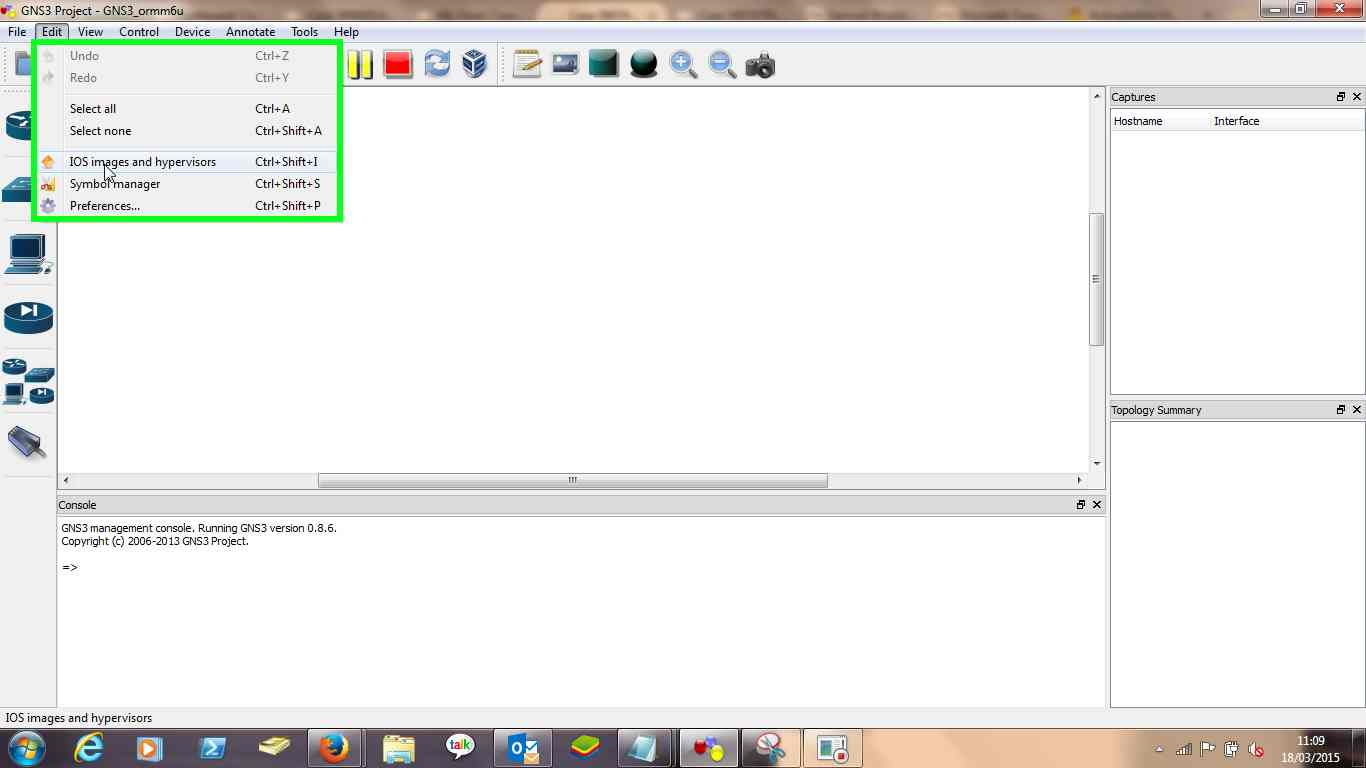Browse end devices using the computer icon
This screenshot has height=768, width=1366.
[x=28, y=254]
